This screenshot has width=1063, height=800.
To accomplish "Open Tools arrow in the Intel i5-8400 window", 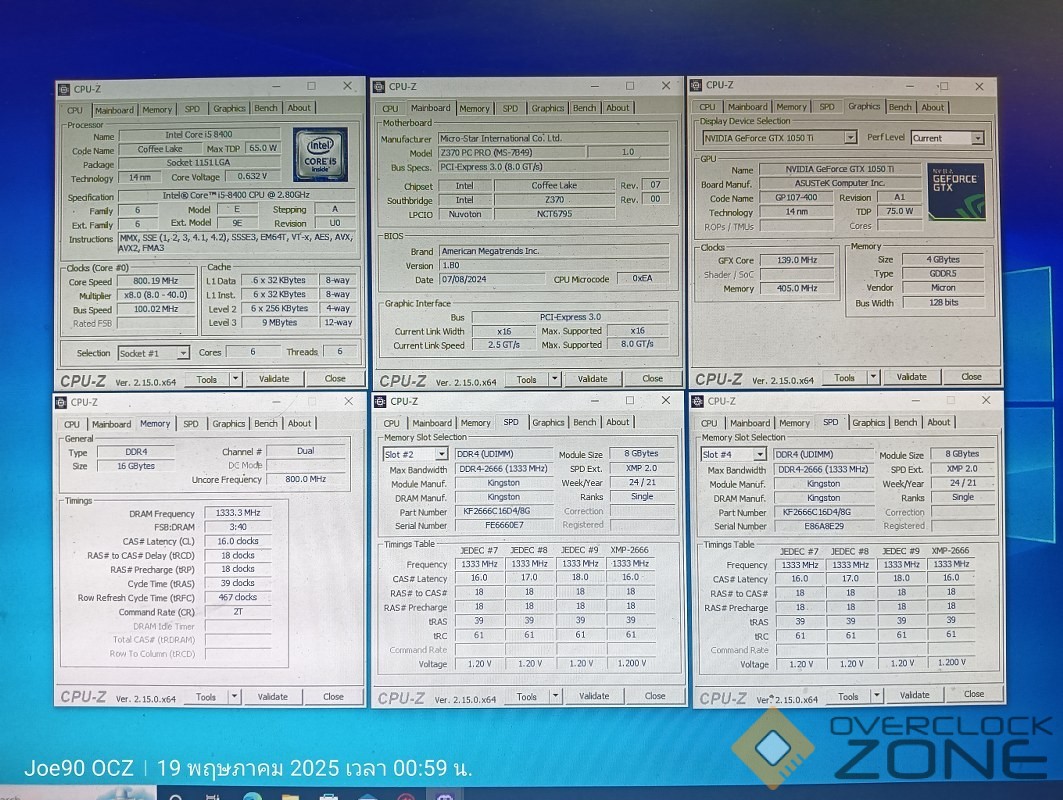I will click(x=236, y=379).
